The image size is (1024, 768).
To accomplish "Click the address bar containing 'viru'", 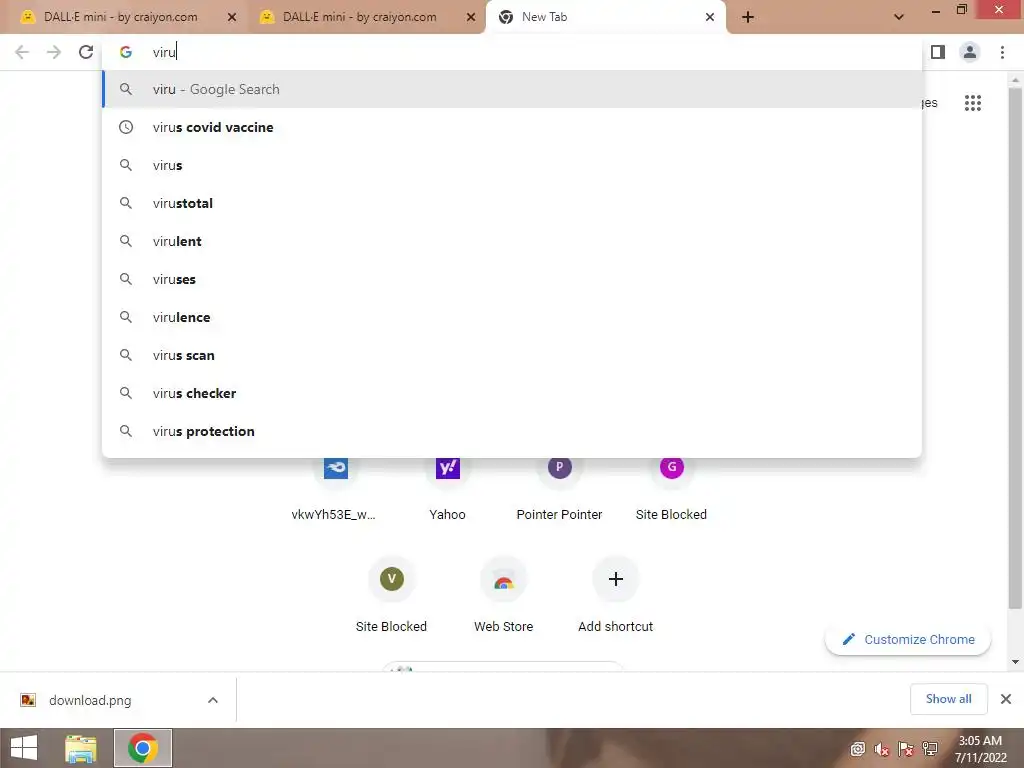I will pyautogui.click(x=511, y=52).
